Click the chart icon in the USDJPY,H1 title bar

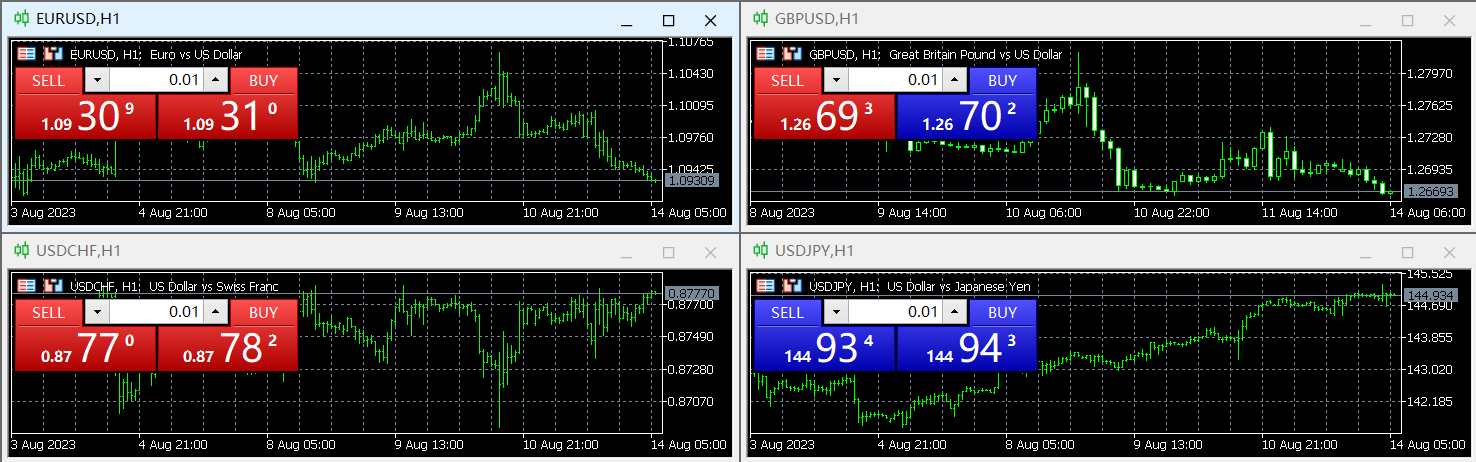pos(760,251)
